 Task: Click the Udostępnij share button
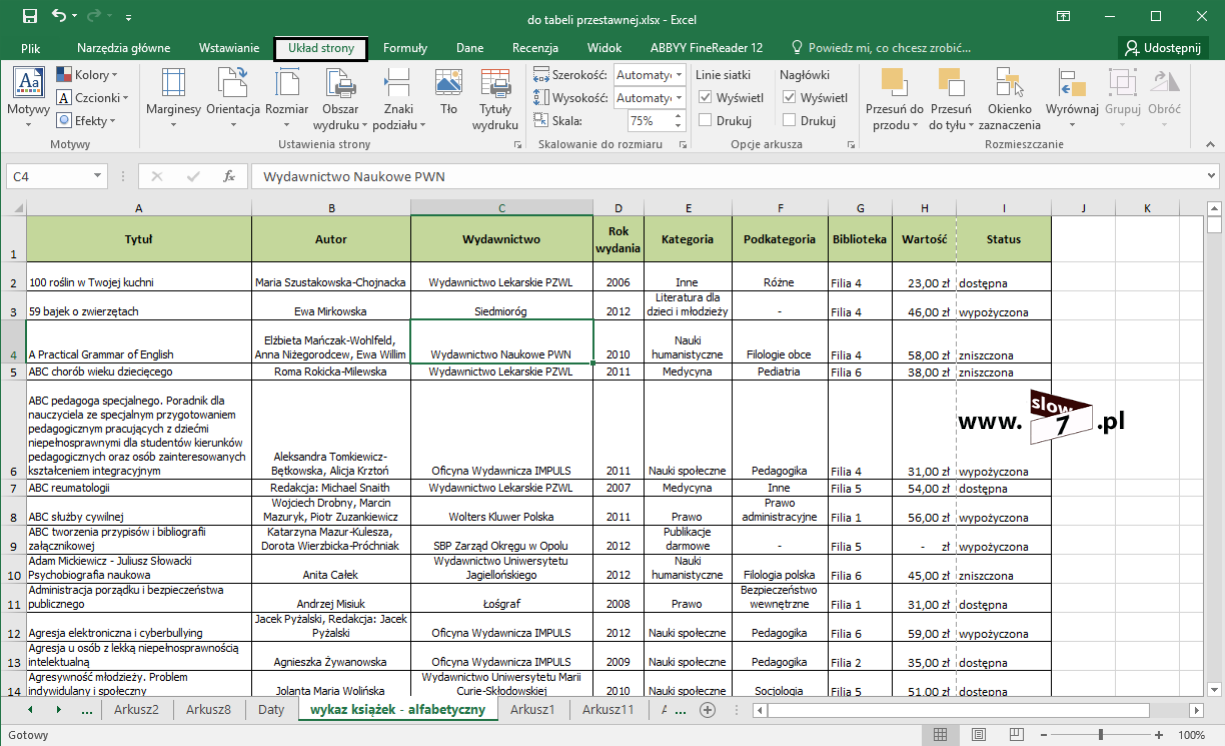[1164, 48]
